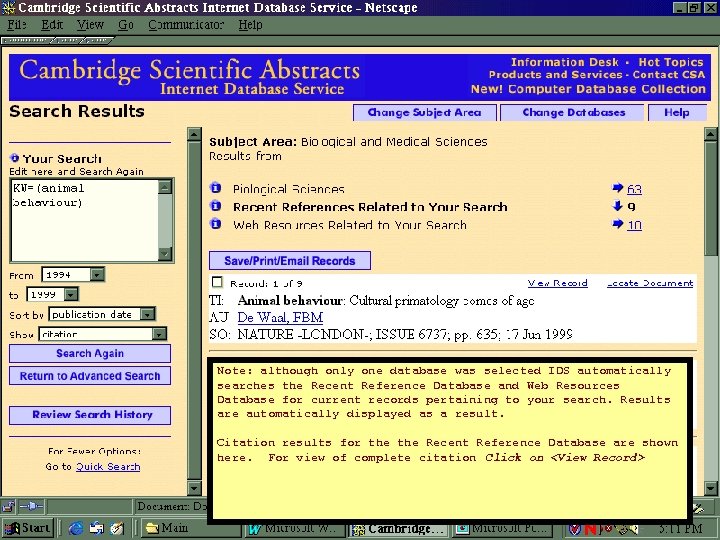
Task: Click the Products and Services header link
Action: 556,74
